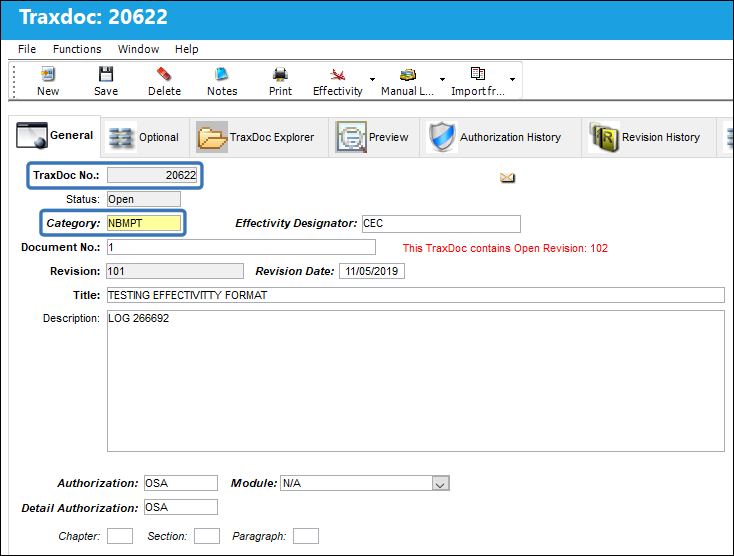Viewport: 734px width, 556px height.
Task: Click the Document No. field
Action: (x=241, y=247)
